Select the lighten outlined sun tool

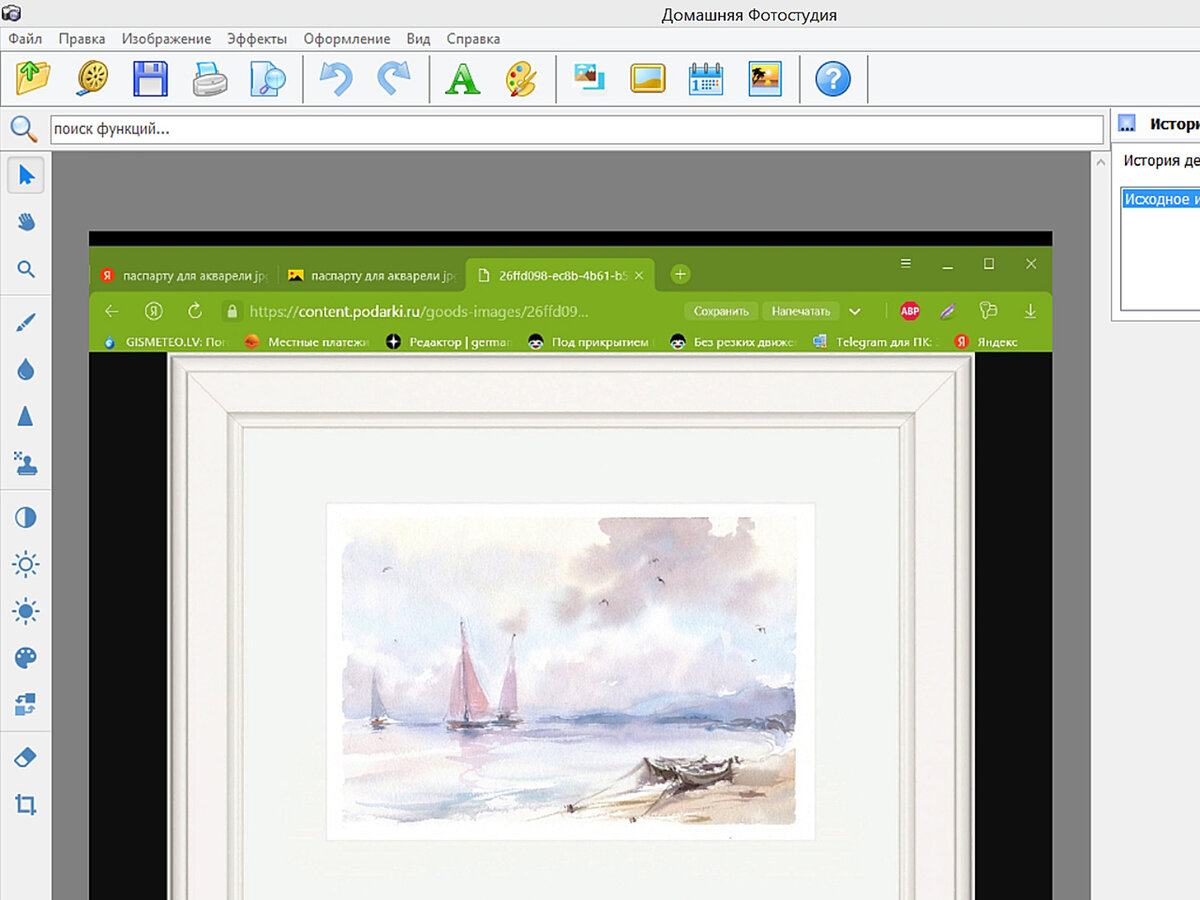click(x=26, y=564)
